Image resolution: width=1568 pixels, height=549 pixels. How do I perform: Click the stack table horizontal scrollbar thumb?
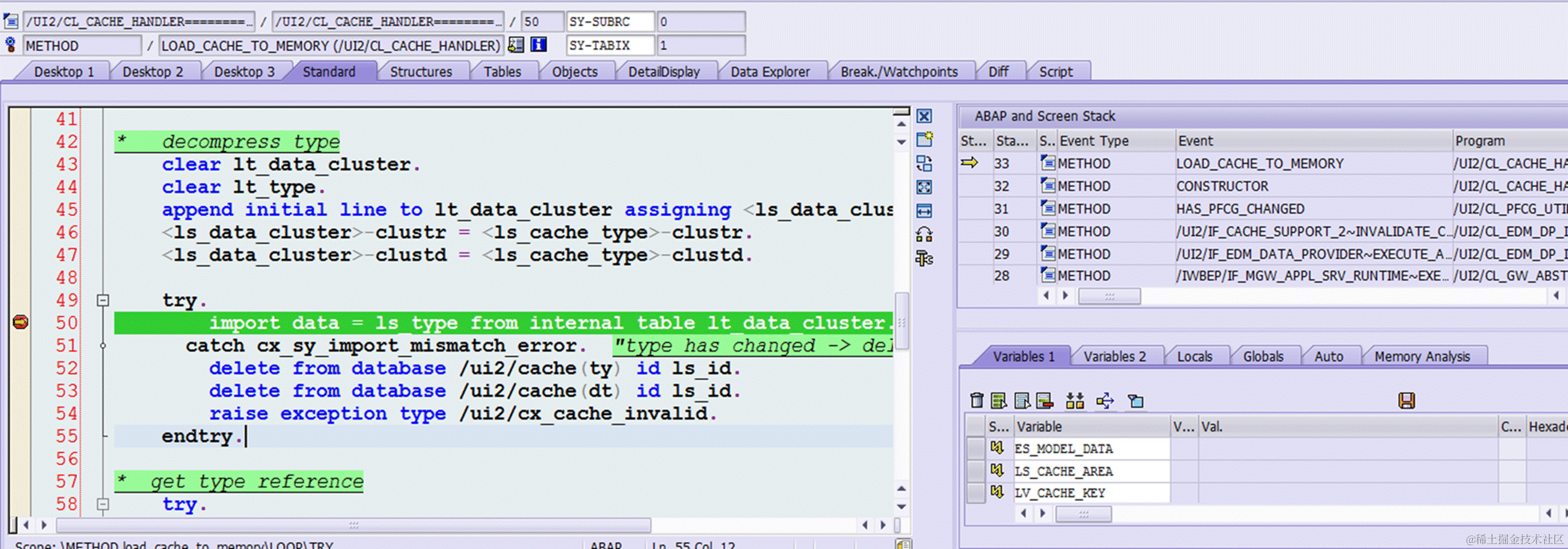1110,296
